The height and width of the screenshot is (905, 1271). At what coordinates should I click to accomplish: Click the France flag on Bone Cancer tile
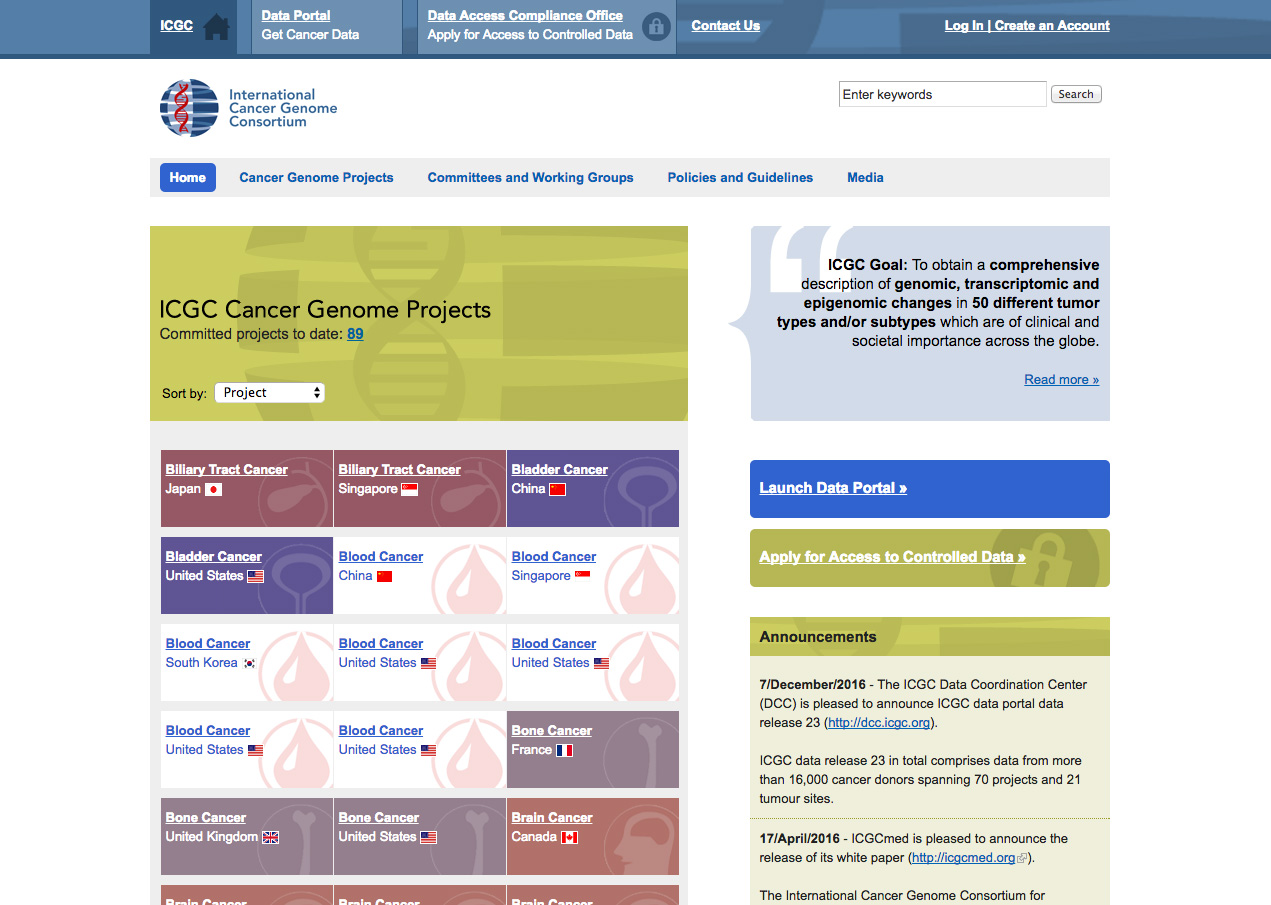[x=564, y=750]
